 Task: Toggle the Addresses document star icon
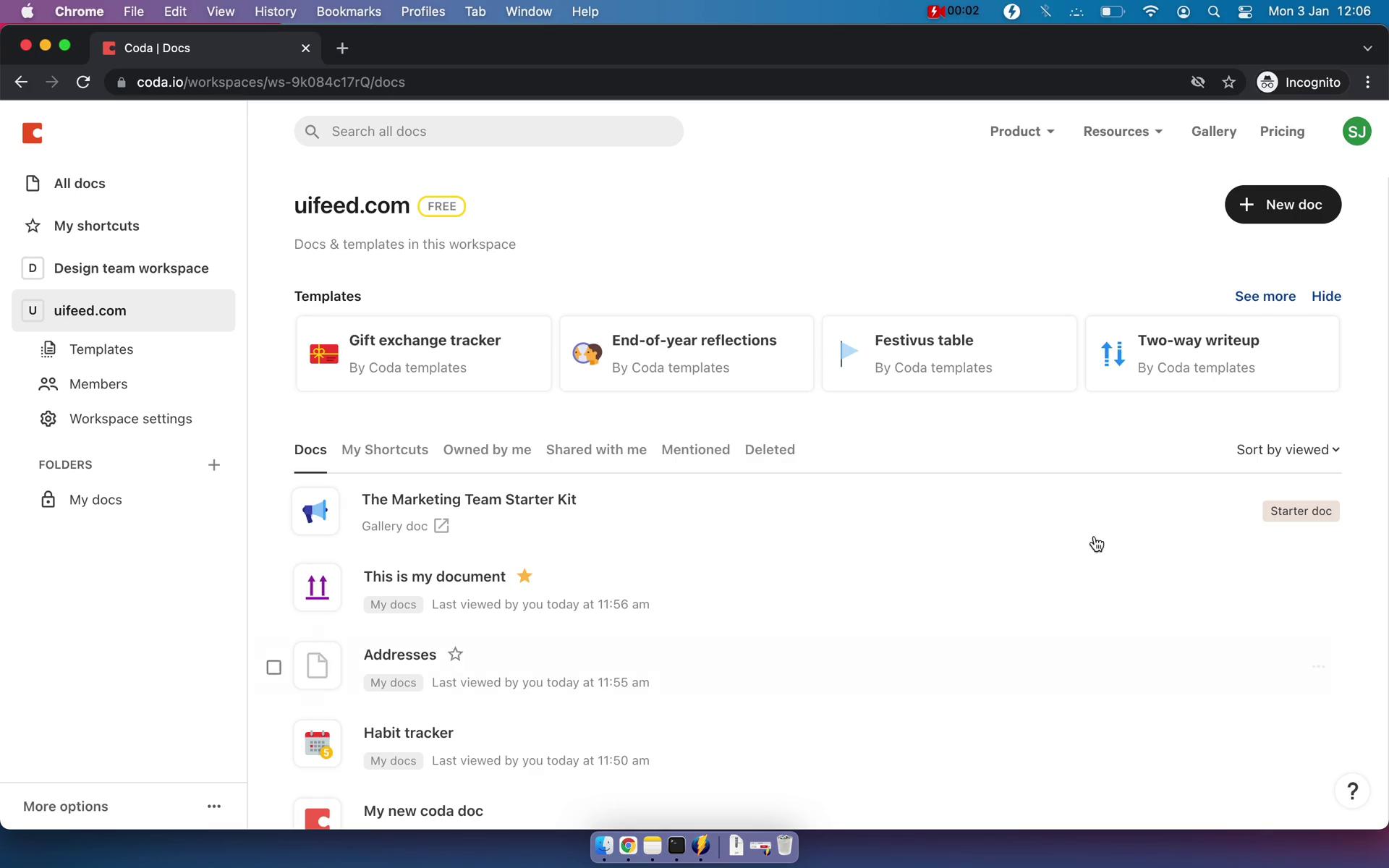(455, 653)
